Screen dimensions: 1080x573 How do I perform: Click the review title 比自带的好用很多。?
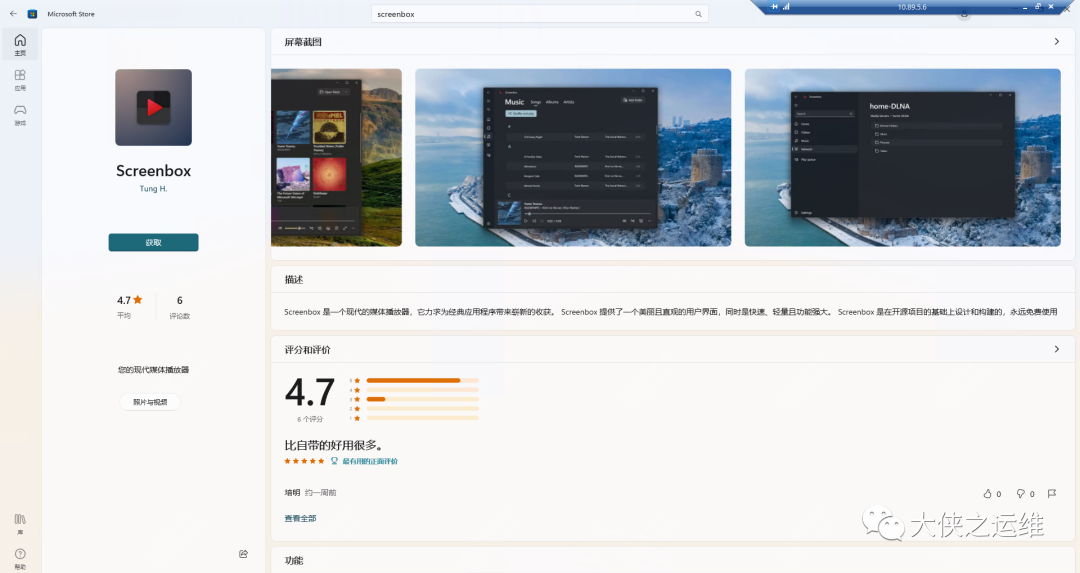pyautogui.click(x=333, y=445)
